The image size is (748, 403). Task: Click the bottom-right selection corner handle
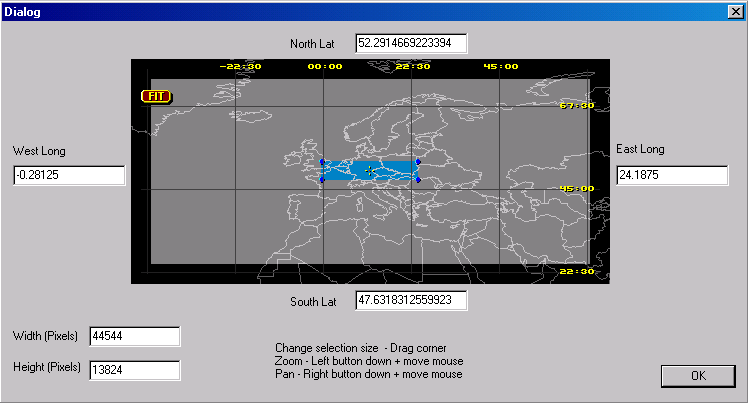[417, 180]
